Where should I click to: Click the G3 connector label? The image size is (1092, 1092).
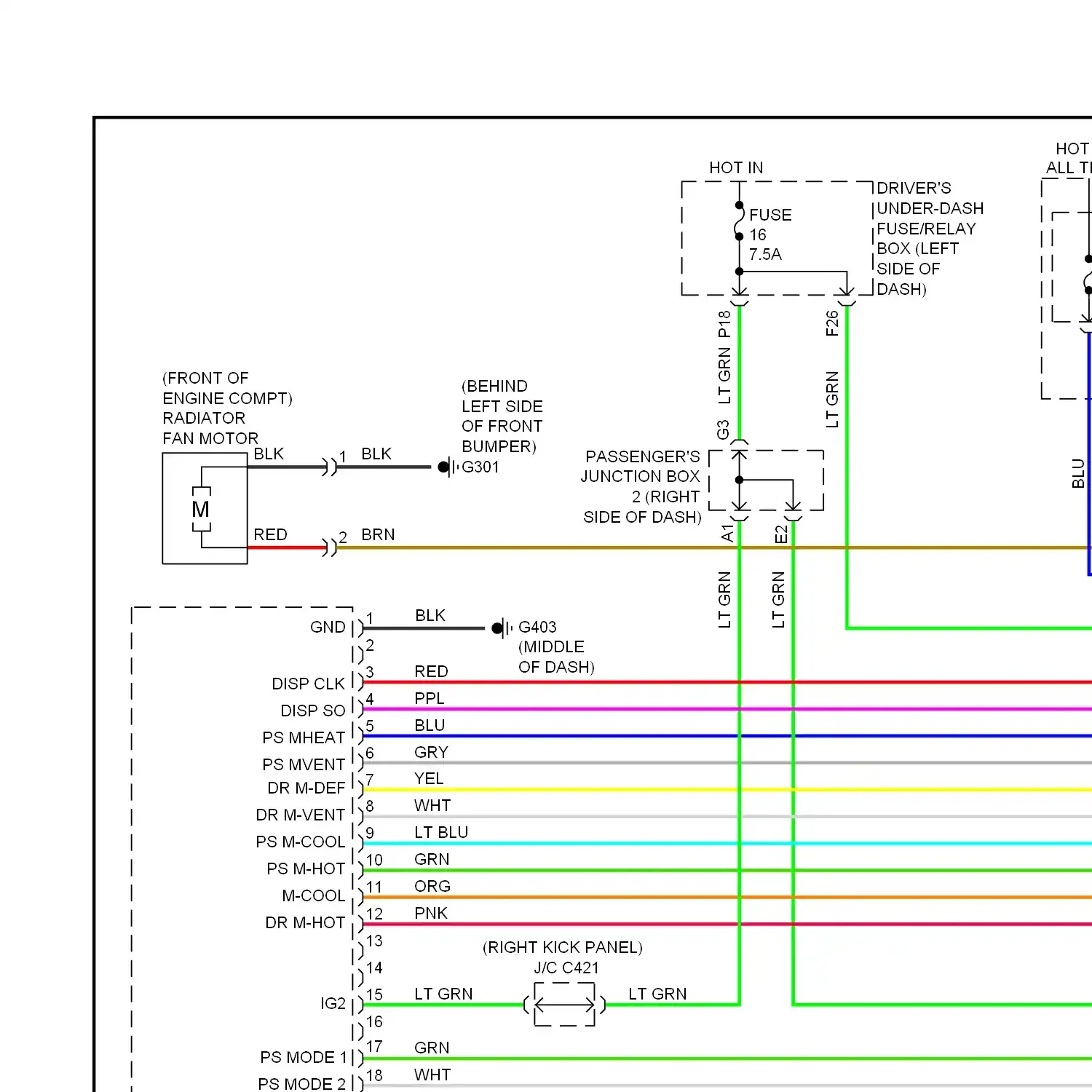(723, 430)
